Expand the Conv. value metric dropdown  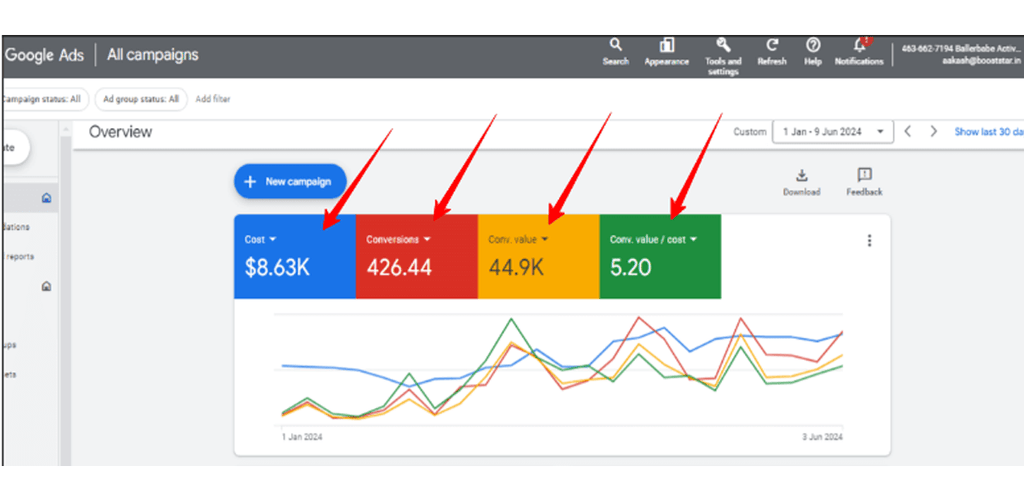(545, 240)
